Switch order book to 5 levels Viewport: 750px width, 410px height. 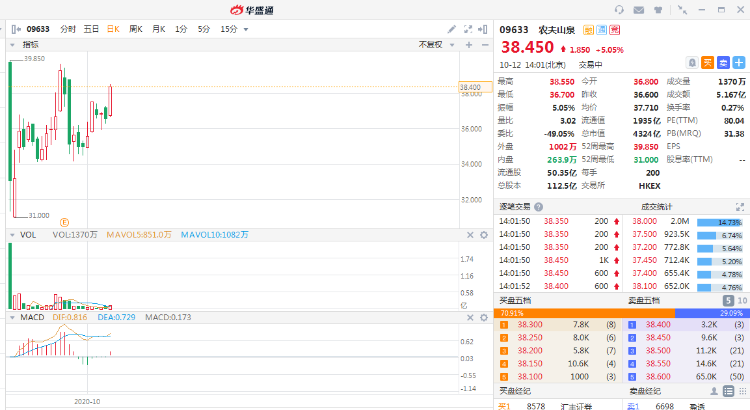(x=729, y=300)
